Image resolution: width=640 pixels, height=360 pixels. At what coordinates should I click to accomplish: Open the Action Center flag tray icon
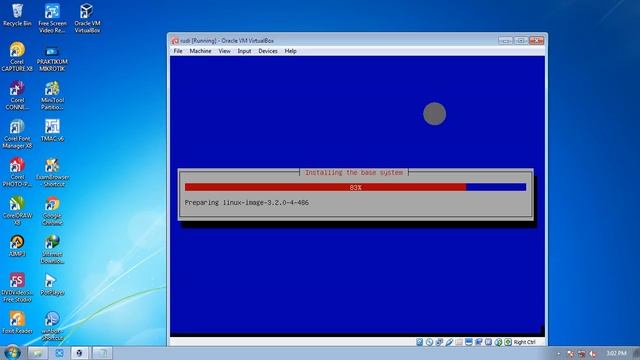tap(570, 353)
